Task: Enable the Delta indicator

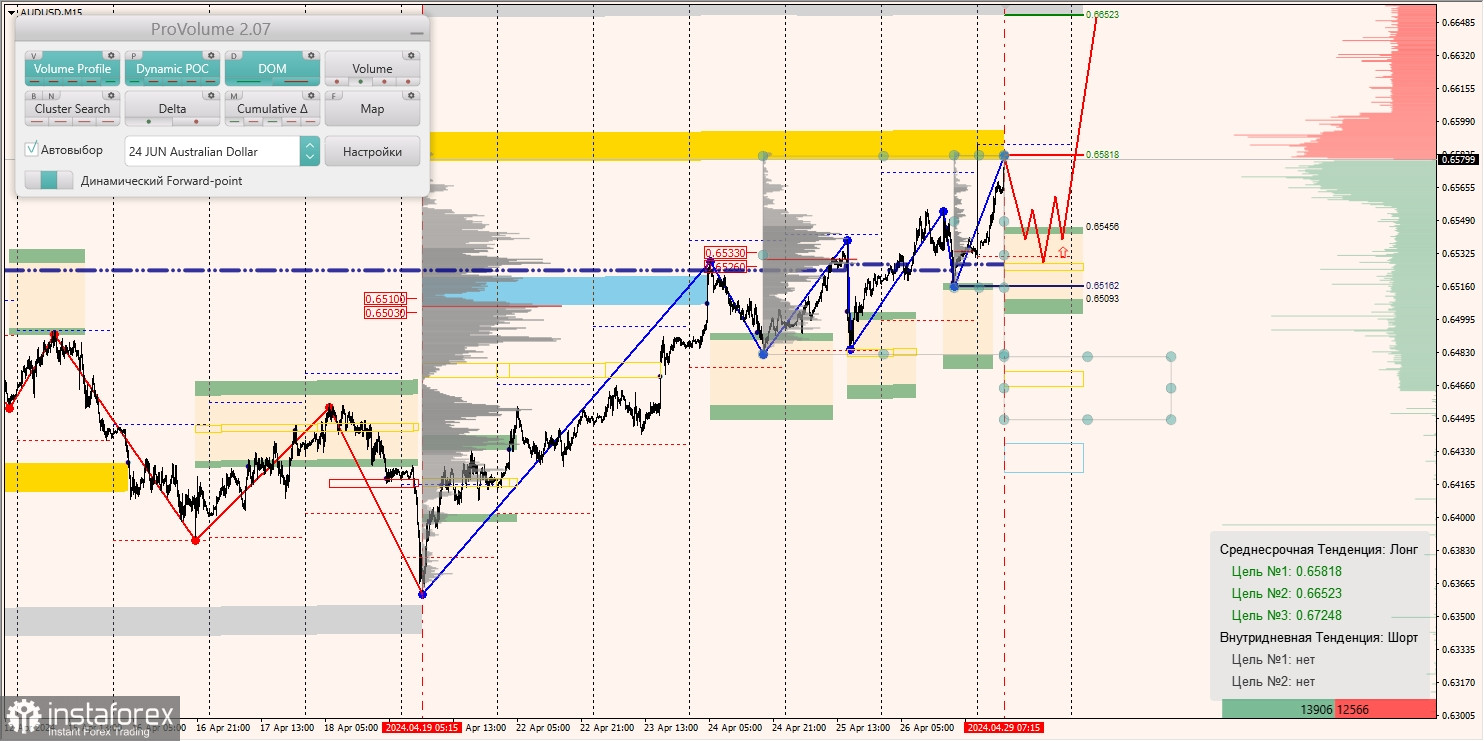Action: pos(172,109)
